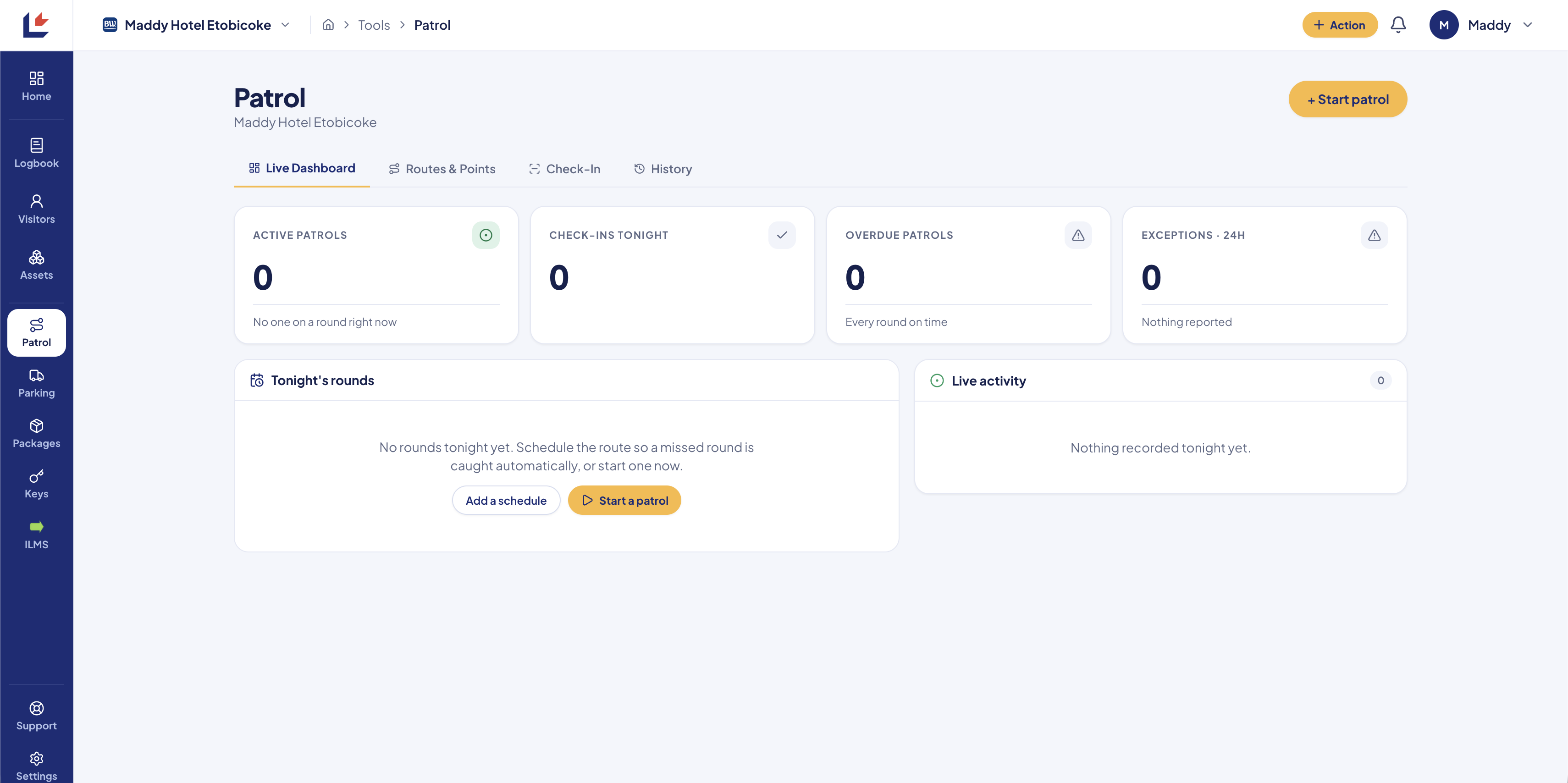Open the Keys sidebar section

[37, 484]
